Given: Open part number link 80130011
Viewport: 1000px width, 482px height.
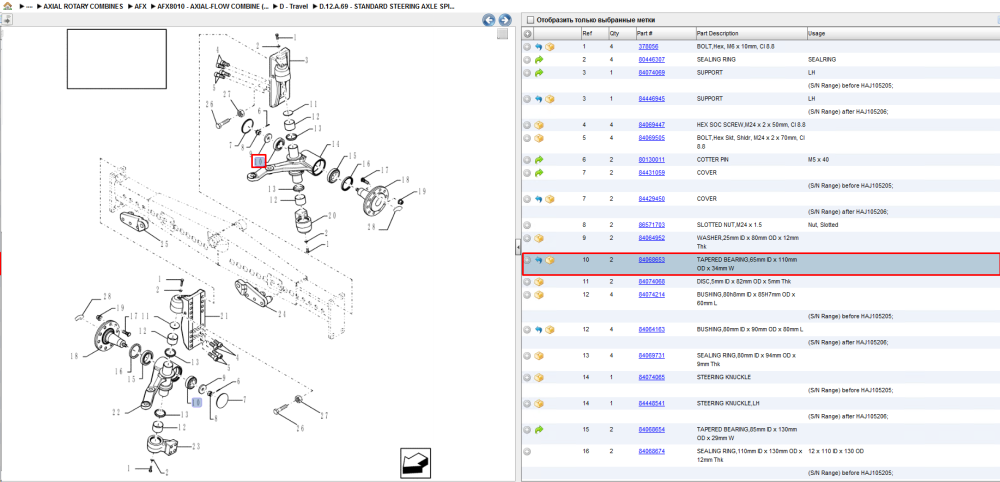Looking at the screenshot, I should (x=652, y=159).
